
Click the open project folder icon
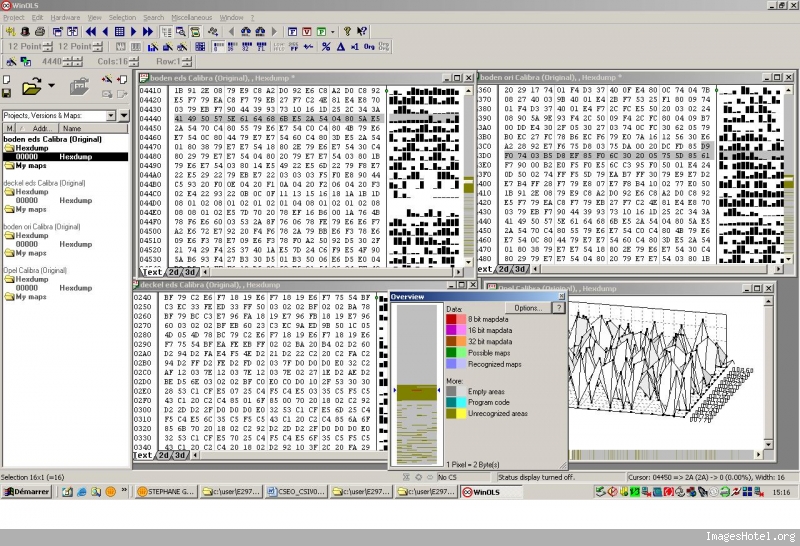31,87
